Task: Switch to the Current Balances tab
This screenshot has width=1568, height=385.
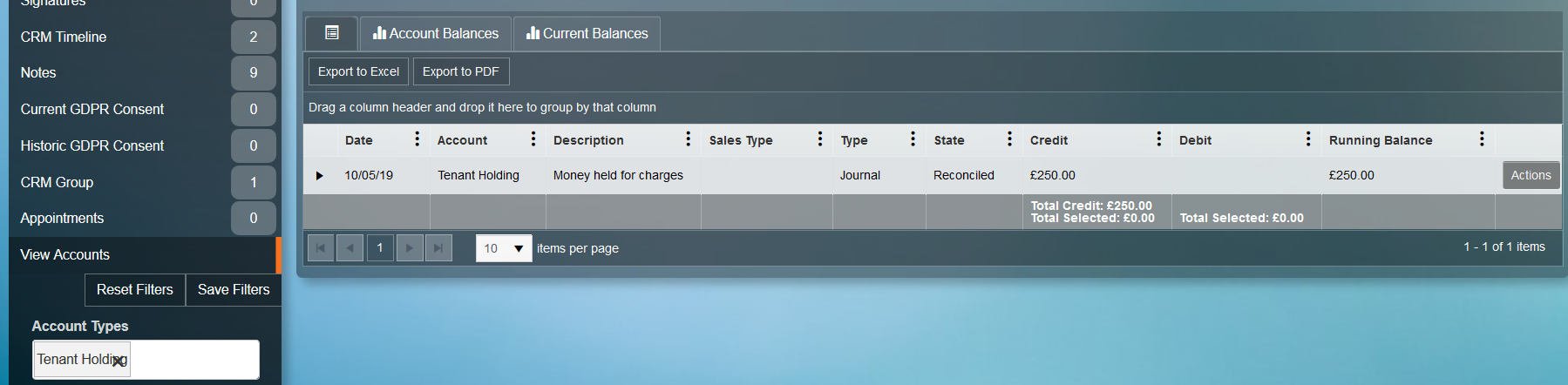Action: (587, 33)
